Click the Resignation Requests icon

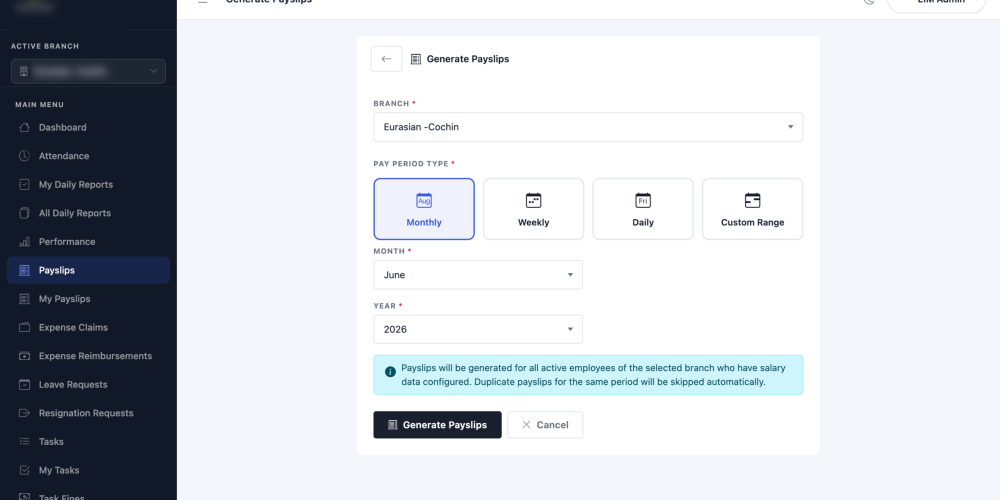[x=24, y=413]
